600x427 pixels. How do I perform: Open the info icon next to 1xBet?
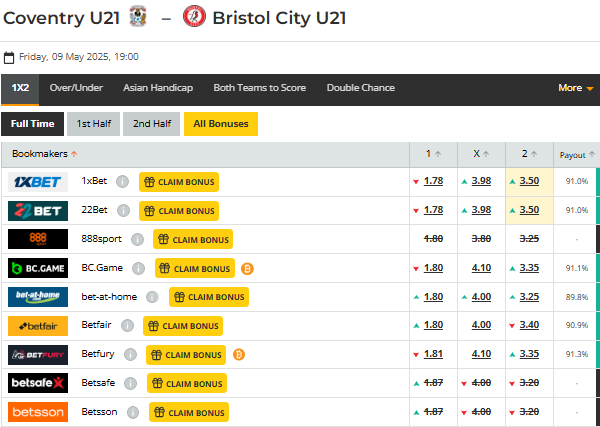[122, 182]
